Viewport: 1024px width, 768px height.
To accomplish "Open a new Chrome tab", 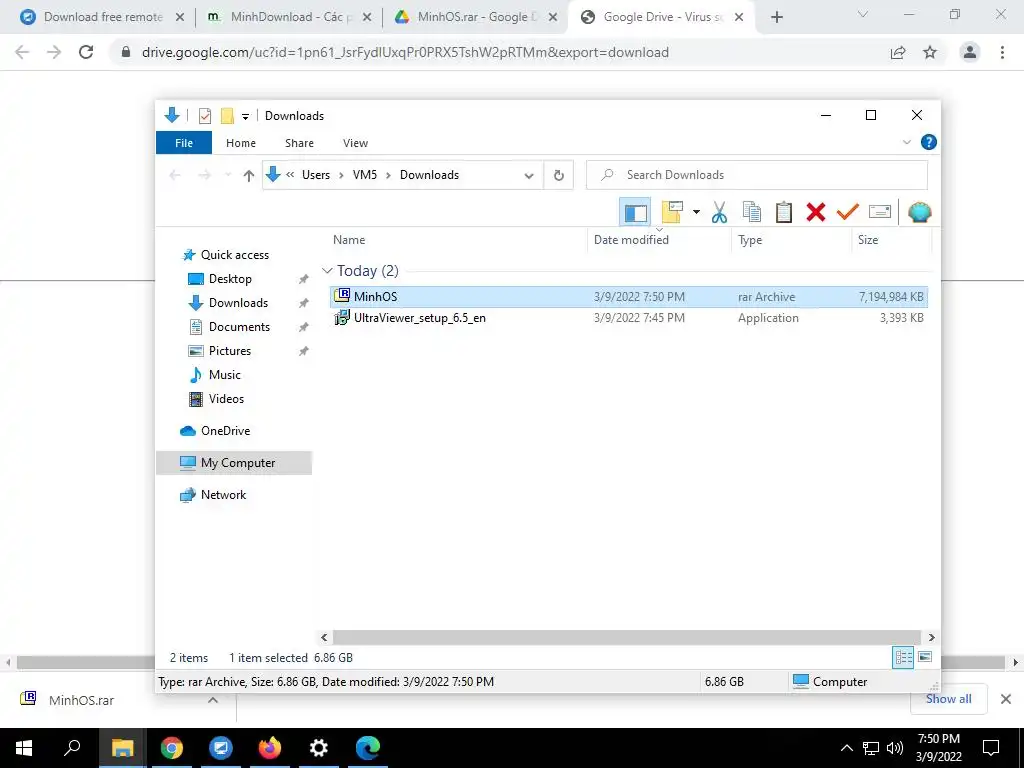I will tap(776, 18).
